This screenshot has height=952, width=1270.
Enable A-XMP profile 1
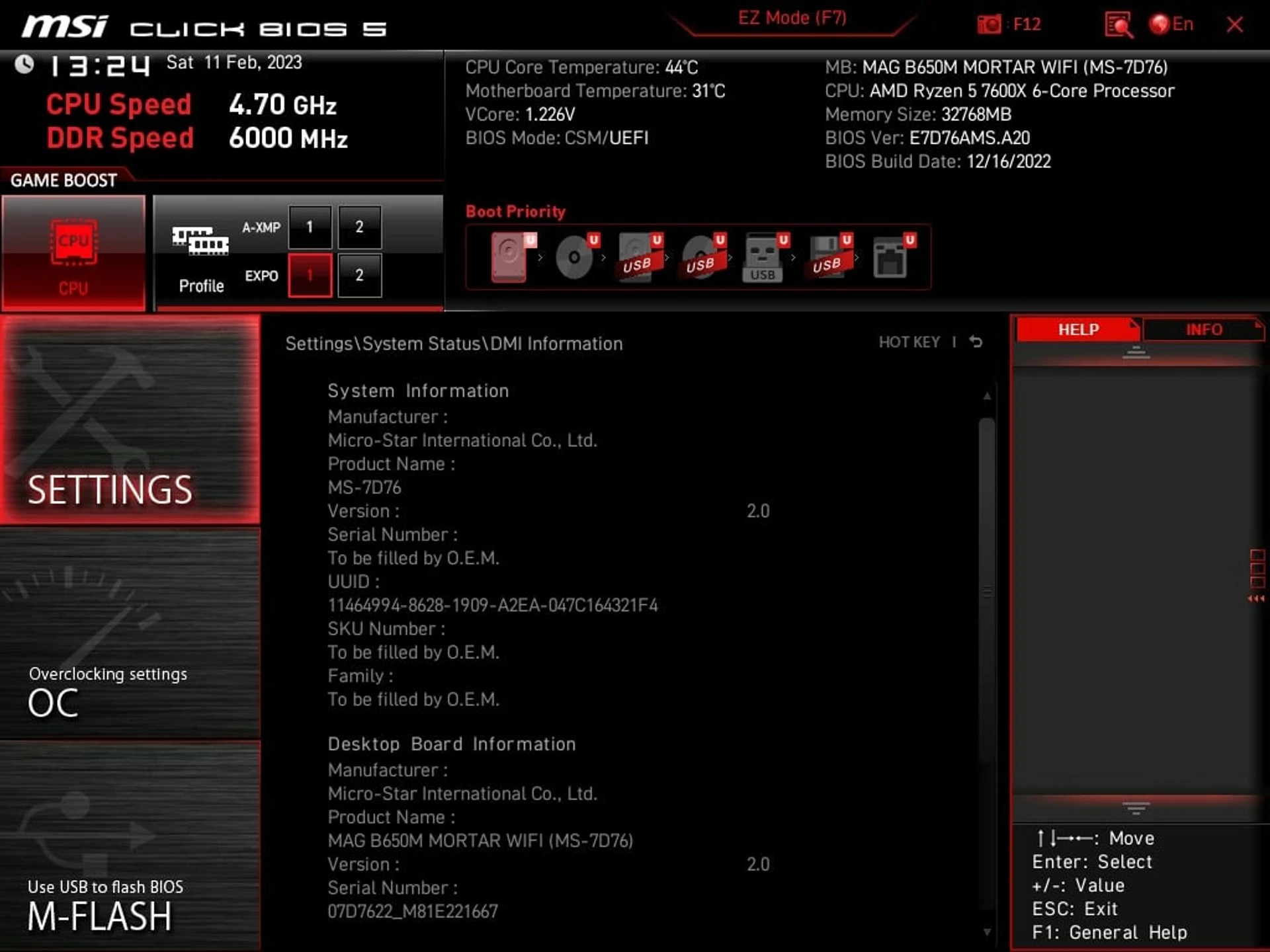click(310, 227)
